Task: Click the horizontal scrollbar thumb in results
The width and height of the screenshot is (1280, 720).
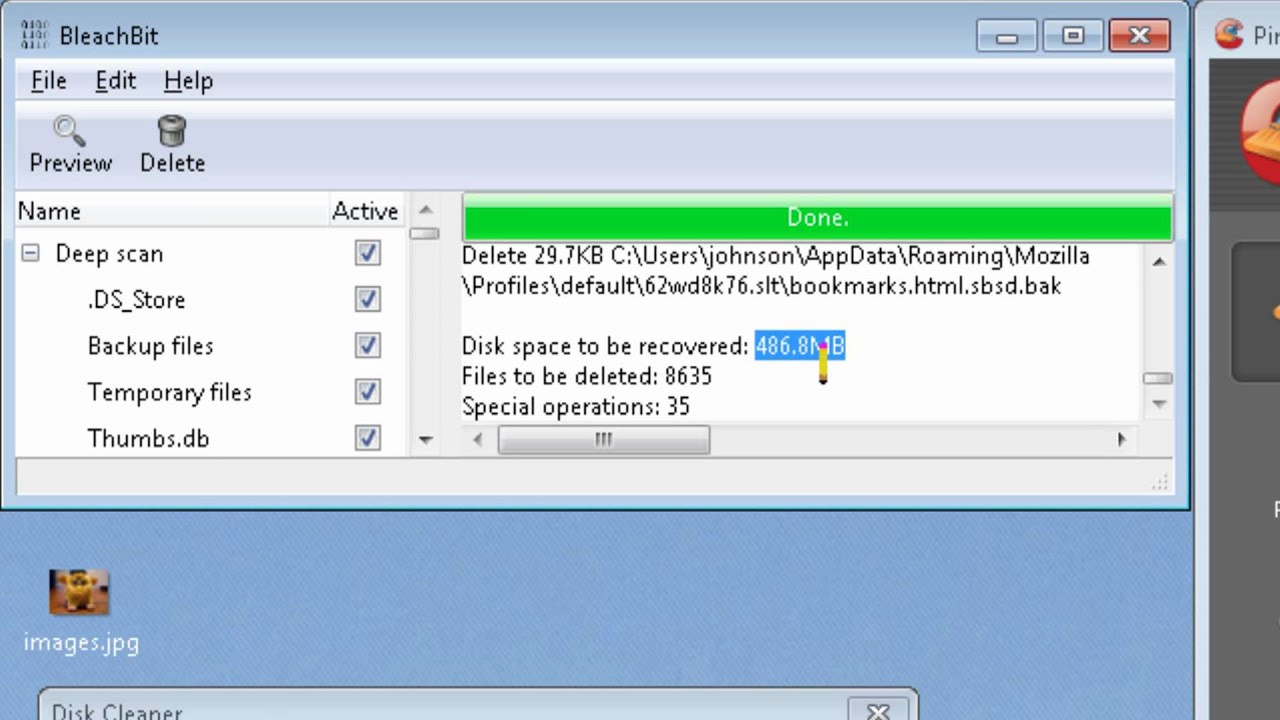Action: pos(604,439)
